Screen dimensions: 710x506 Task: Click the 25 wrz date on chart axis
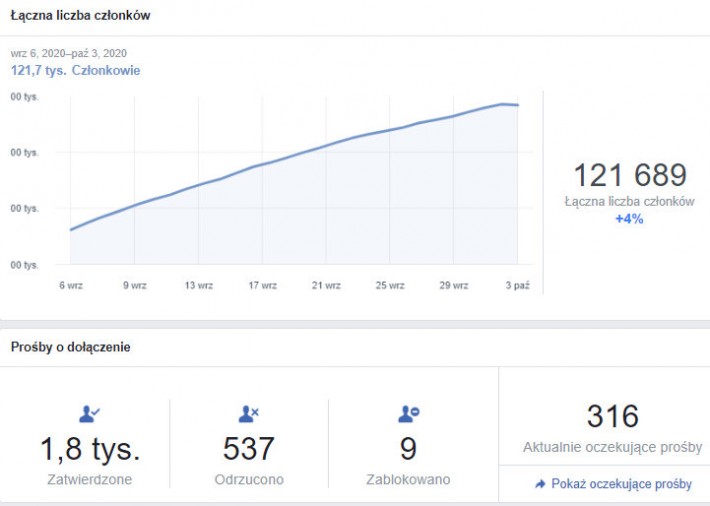[389, 285]
